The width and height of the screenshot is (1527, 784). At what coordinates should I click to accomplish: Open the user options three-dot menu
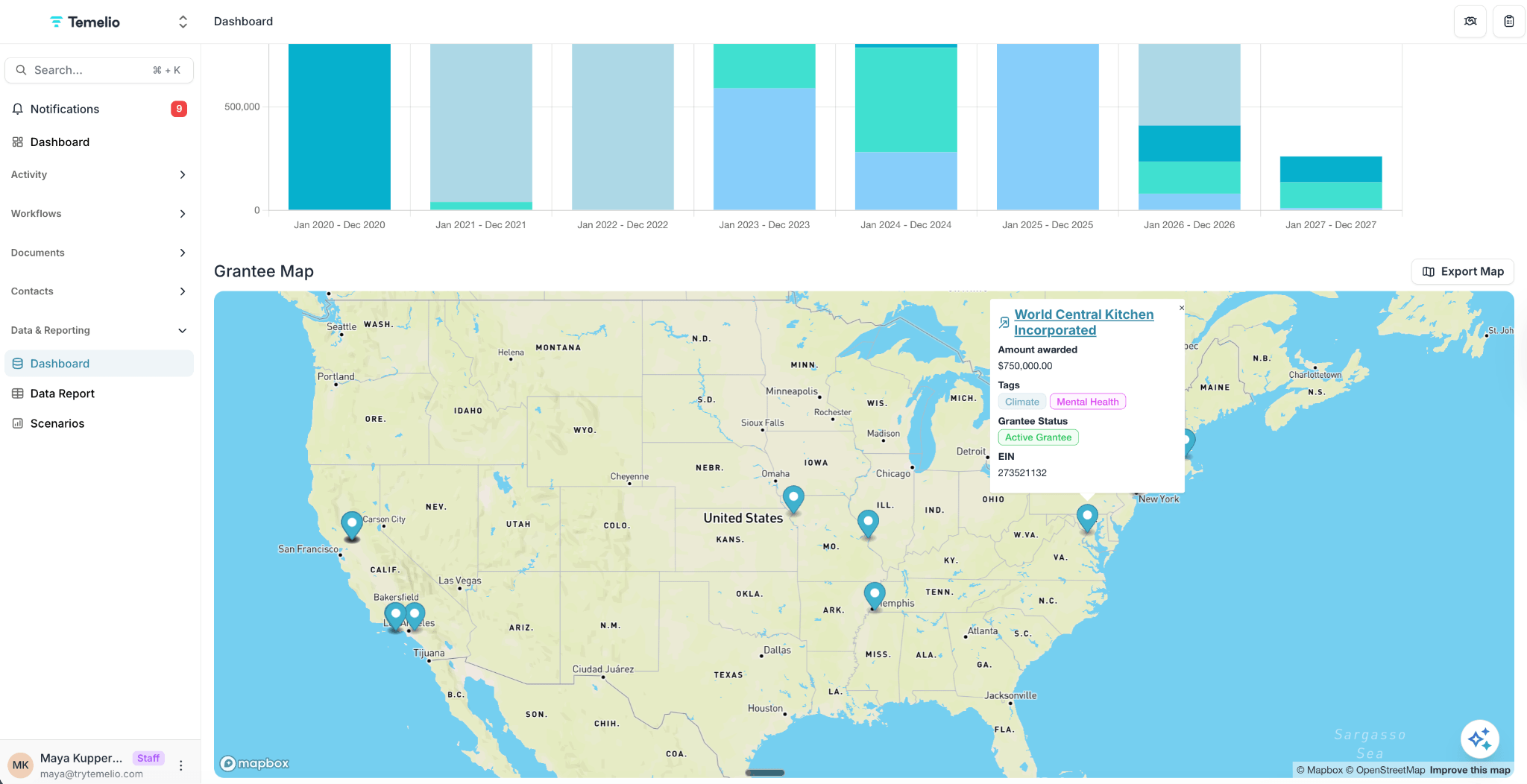(180, 765)
